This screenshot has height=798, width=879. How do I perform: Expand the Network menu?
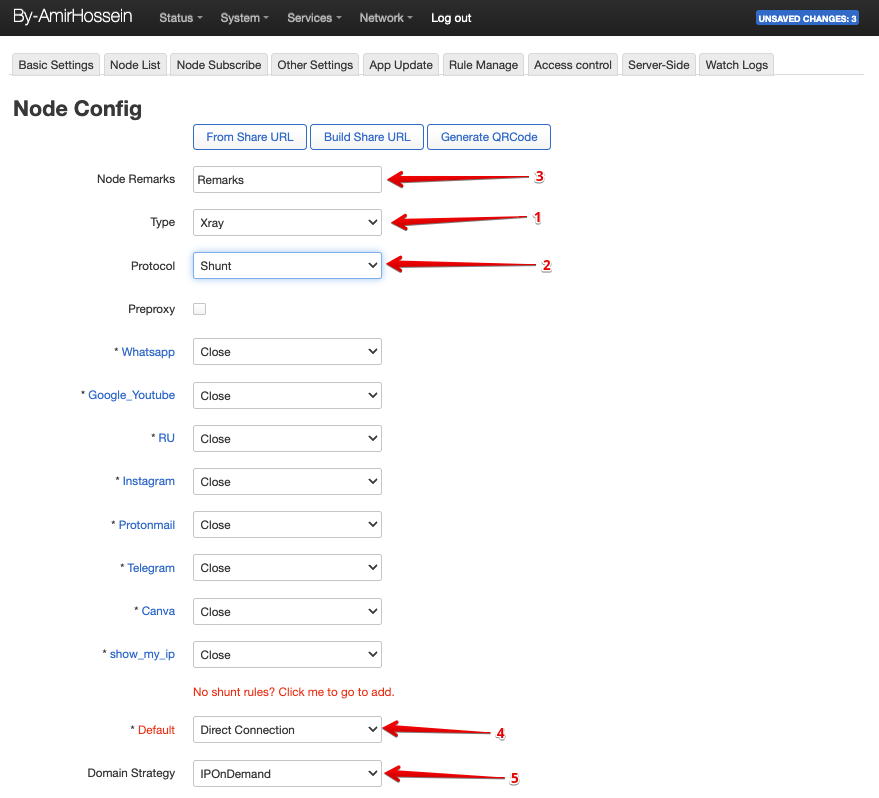(386, 18)
